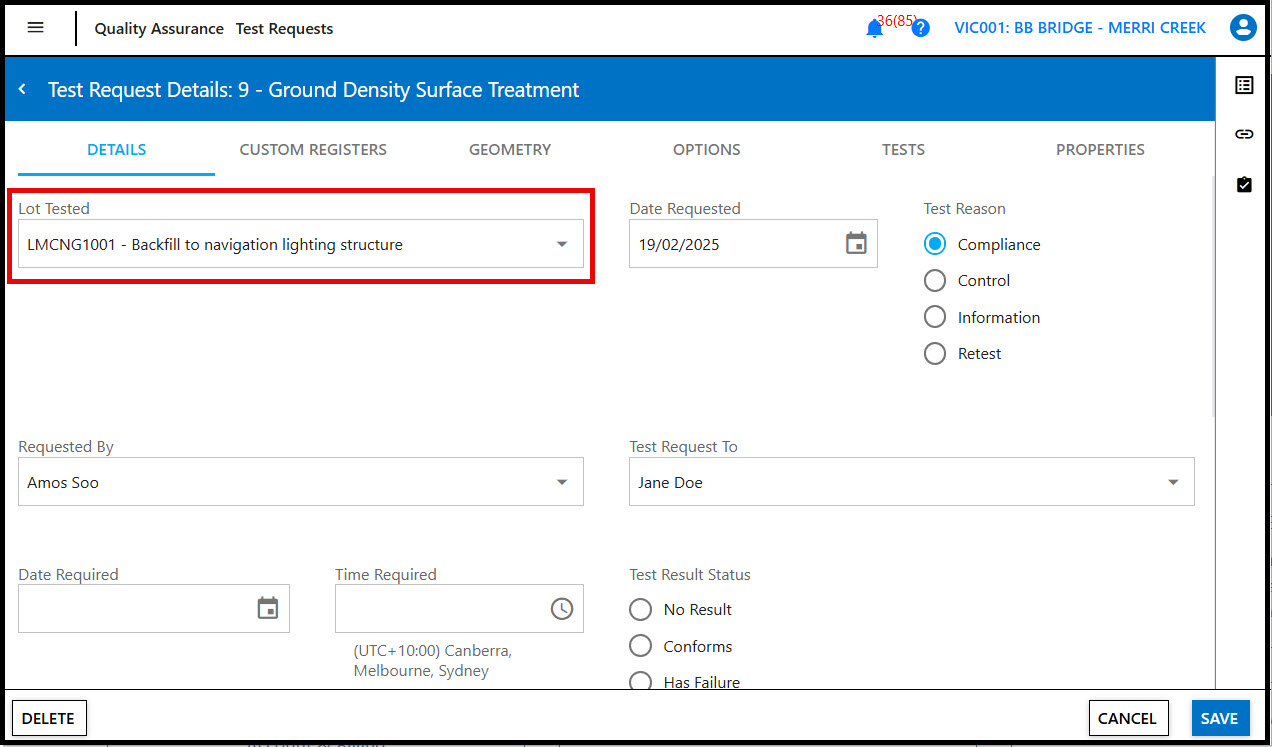Switch to the Geometry tab
1272x747 pixels.
(x=510, y=150)
